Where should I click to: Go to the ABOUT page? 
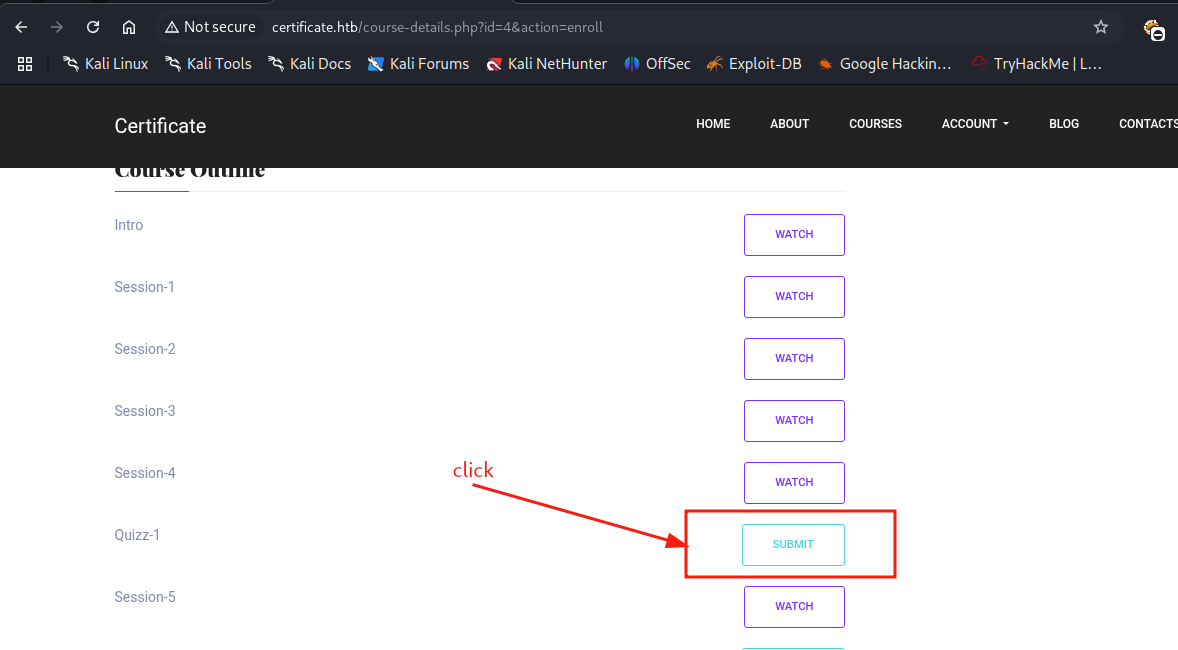point(789,124)
